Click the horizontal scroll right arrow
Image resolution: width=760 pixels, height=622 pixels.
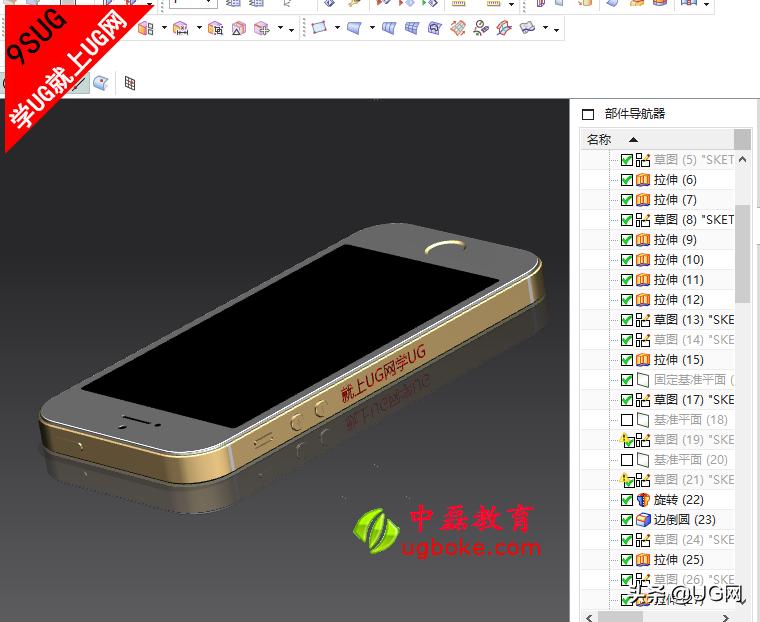pyautogui.click(x=725, y=618)
